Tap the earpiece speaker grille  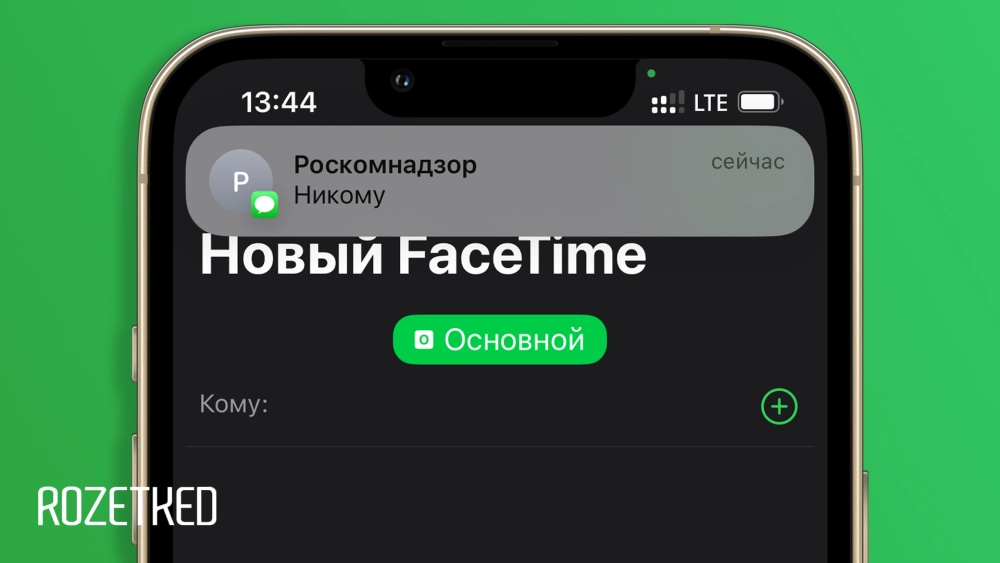[x=499, y=44]
